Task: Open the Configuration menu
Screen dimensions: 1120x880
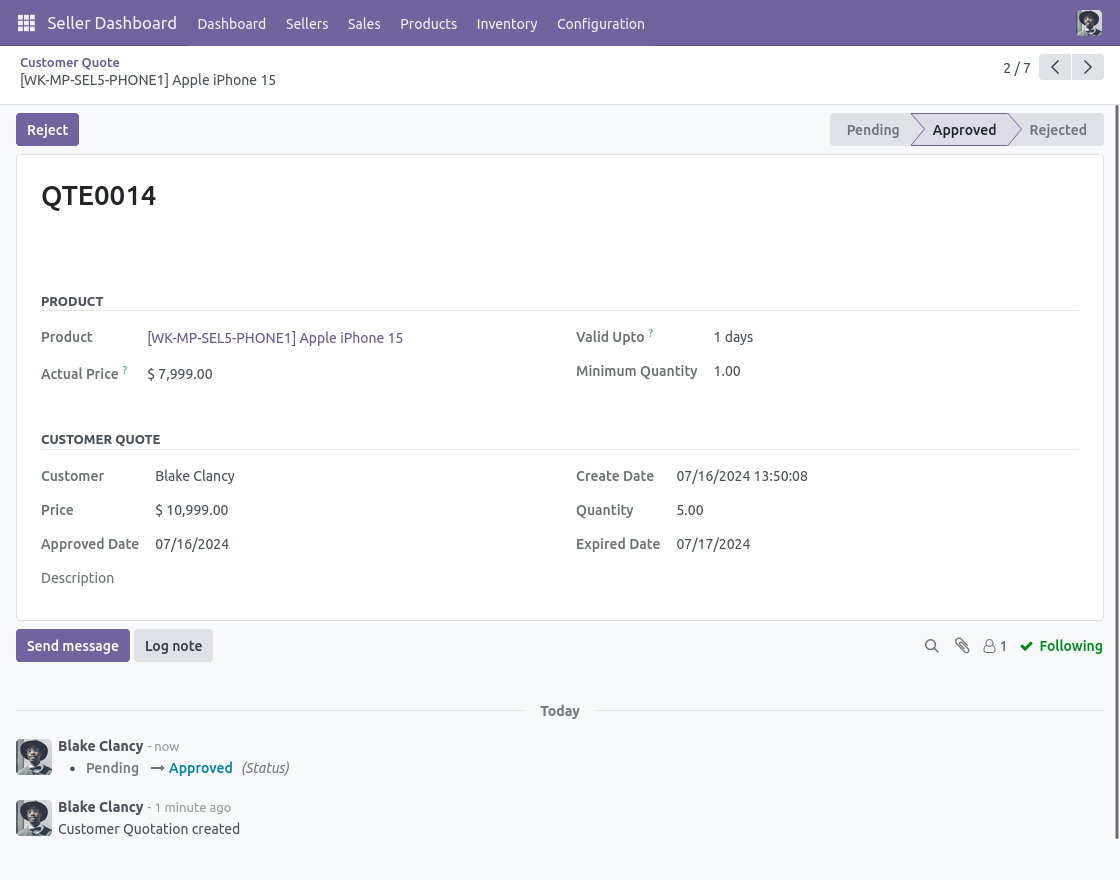Action: point(601,24)
